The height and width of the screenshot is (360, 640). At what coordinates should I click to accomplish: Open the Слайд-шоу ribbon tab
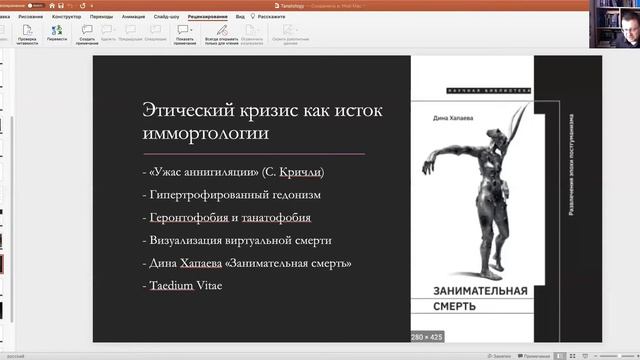(167, 17)
